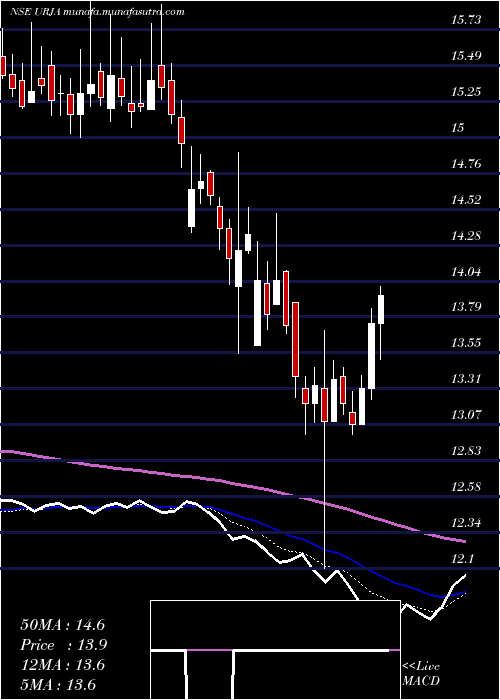Click the 13.79 price axis label
This screenshot has height=700, width=500.
click(467, 307)
